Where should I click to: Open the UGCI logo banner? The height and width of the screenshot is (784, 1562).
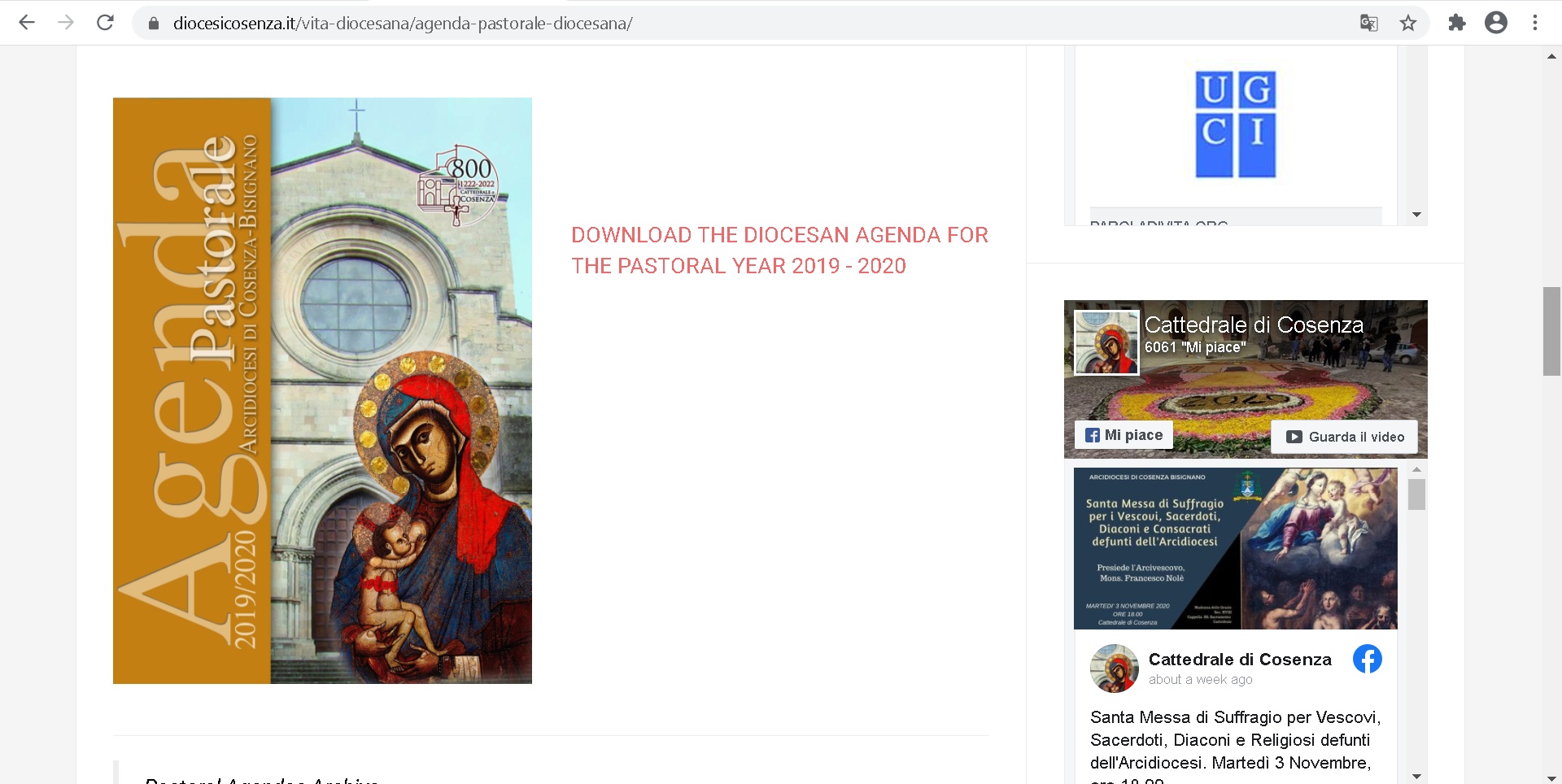[x=1235, y=124]
